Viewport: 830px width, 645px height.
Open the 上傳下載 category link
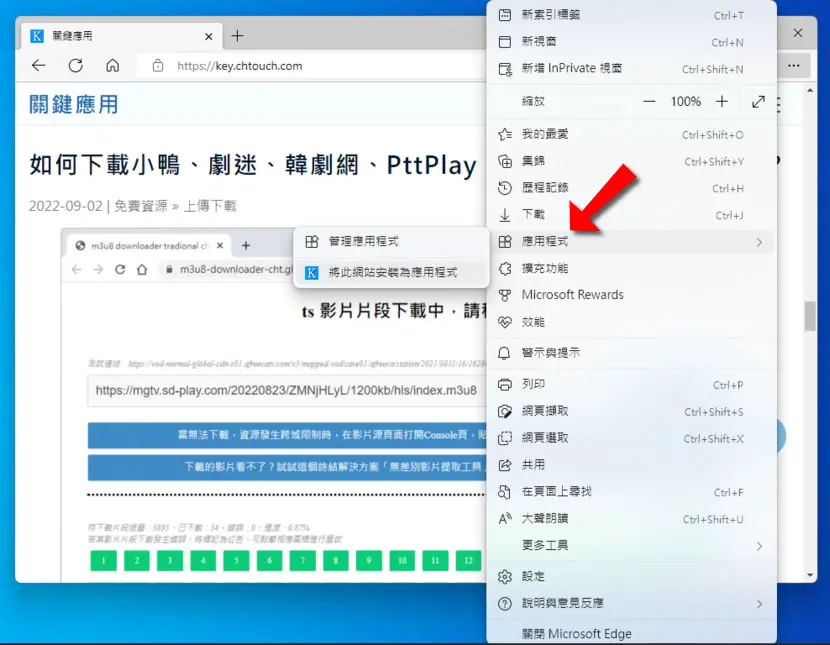210,206
